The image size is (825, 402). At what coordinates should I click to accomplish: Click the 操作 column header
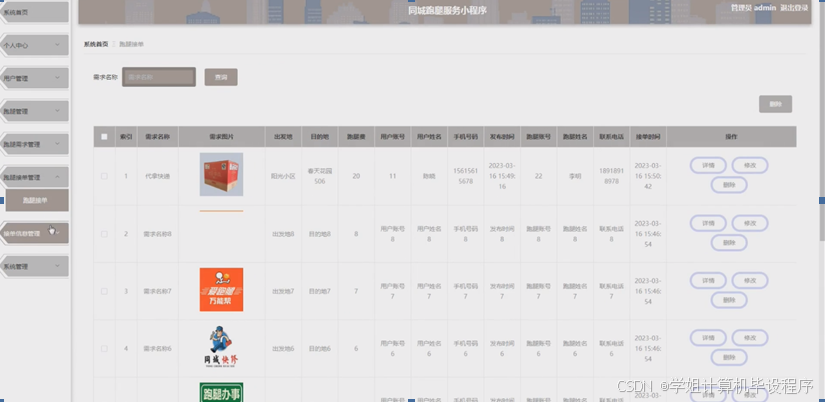pos(731,137)
